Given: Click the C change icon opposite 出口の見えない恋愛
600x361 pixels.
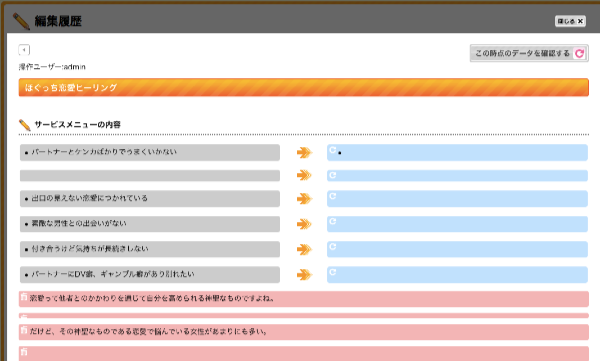Looking at the screenshot, I should tap(333, 196).
